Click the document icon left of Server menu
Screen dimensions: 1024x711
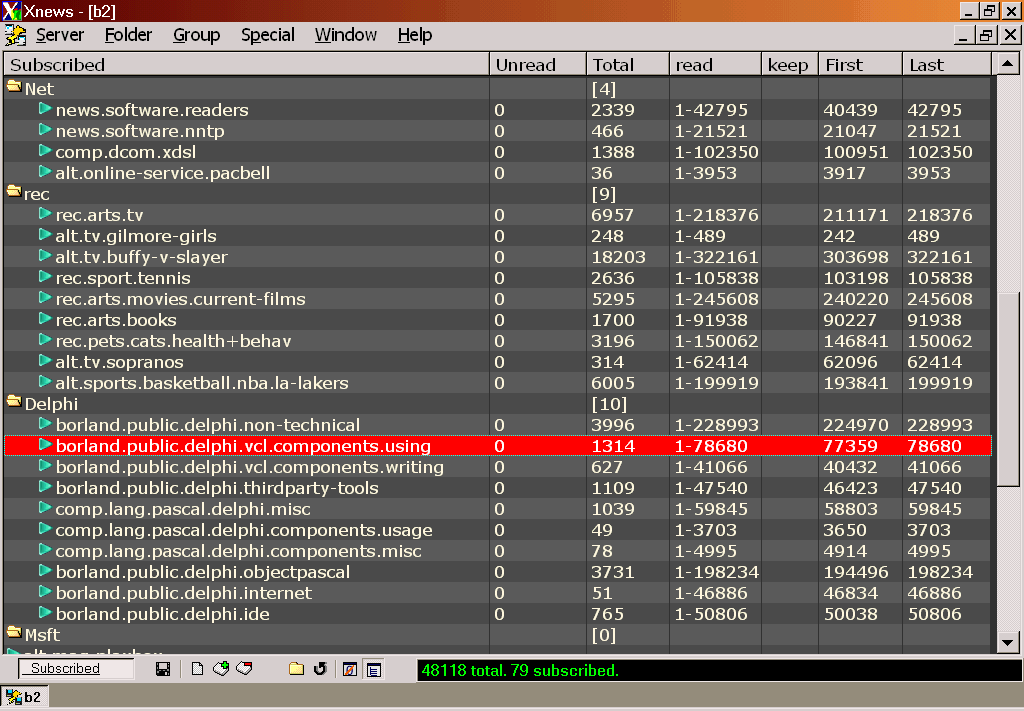point(15,35)
